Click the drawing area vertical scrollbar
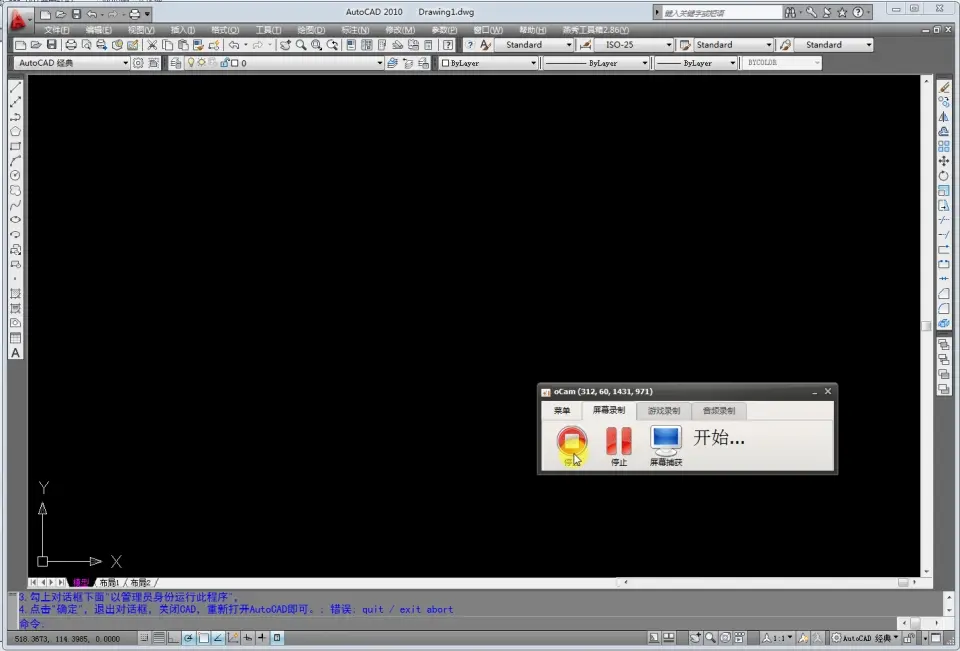Viewport: 960px width, 651px height. (926, 326)
